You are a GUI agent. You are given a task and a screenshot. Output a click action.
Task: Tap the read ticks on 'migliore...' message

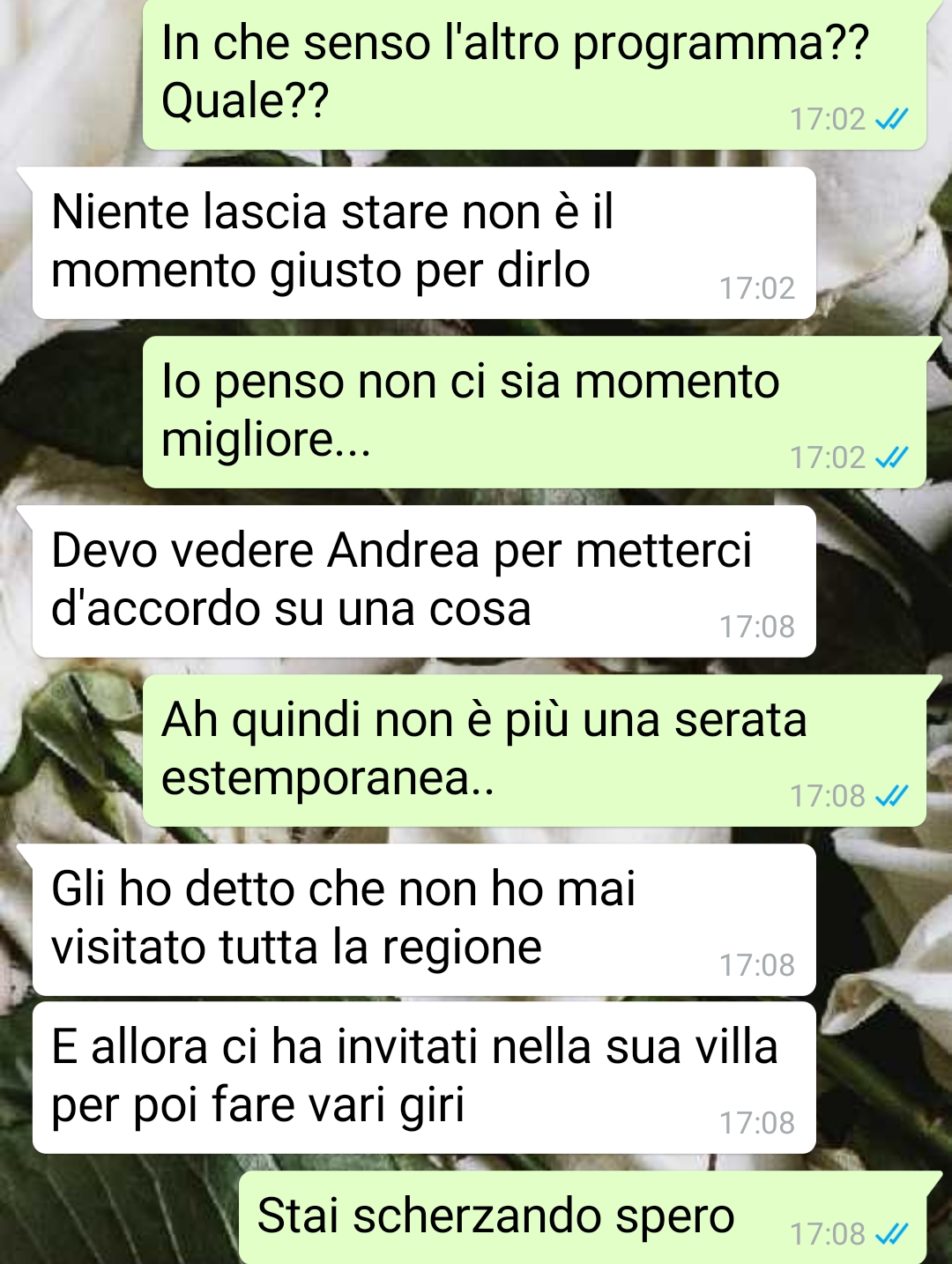[891, 457]
